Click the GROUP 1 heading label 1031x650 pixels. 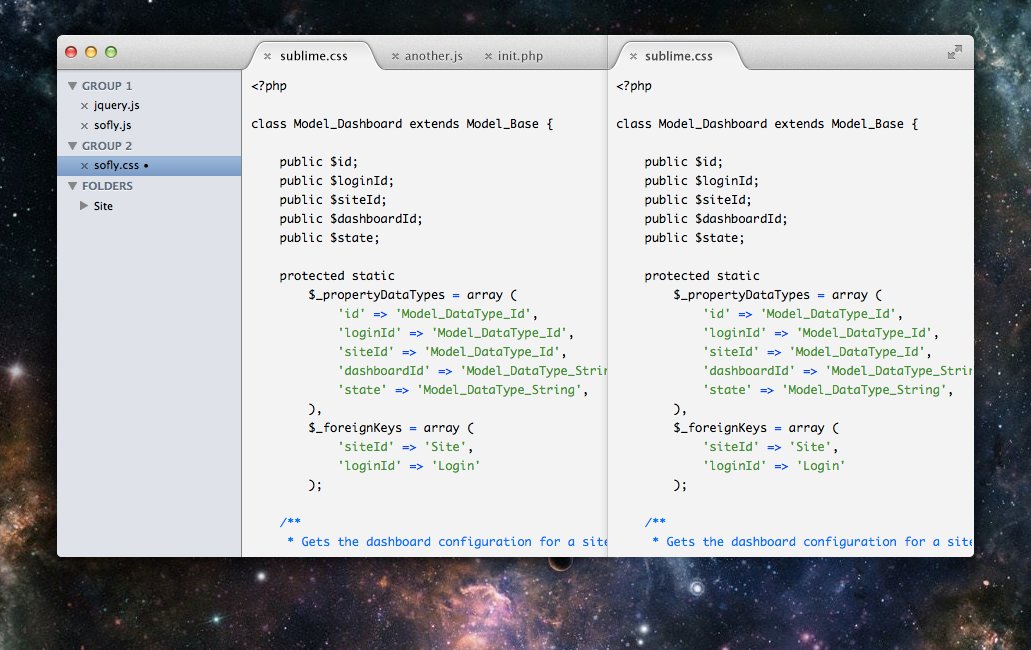107,86
